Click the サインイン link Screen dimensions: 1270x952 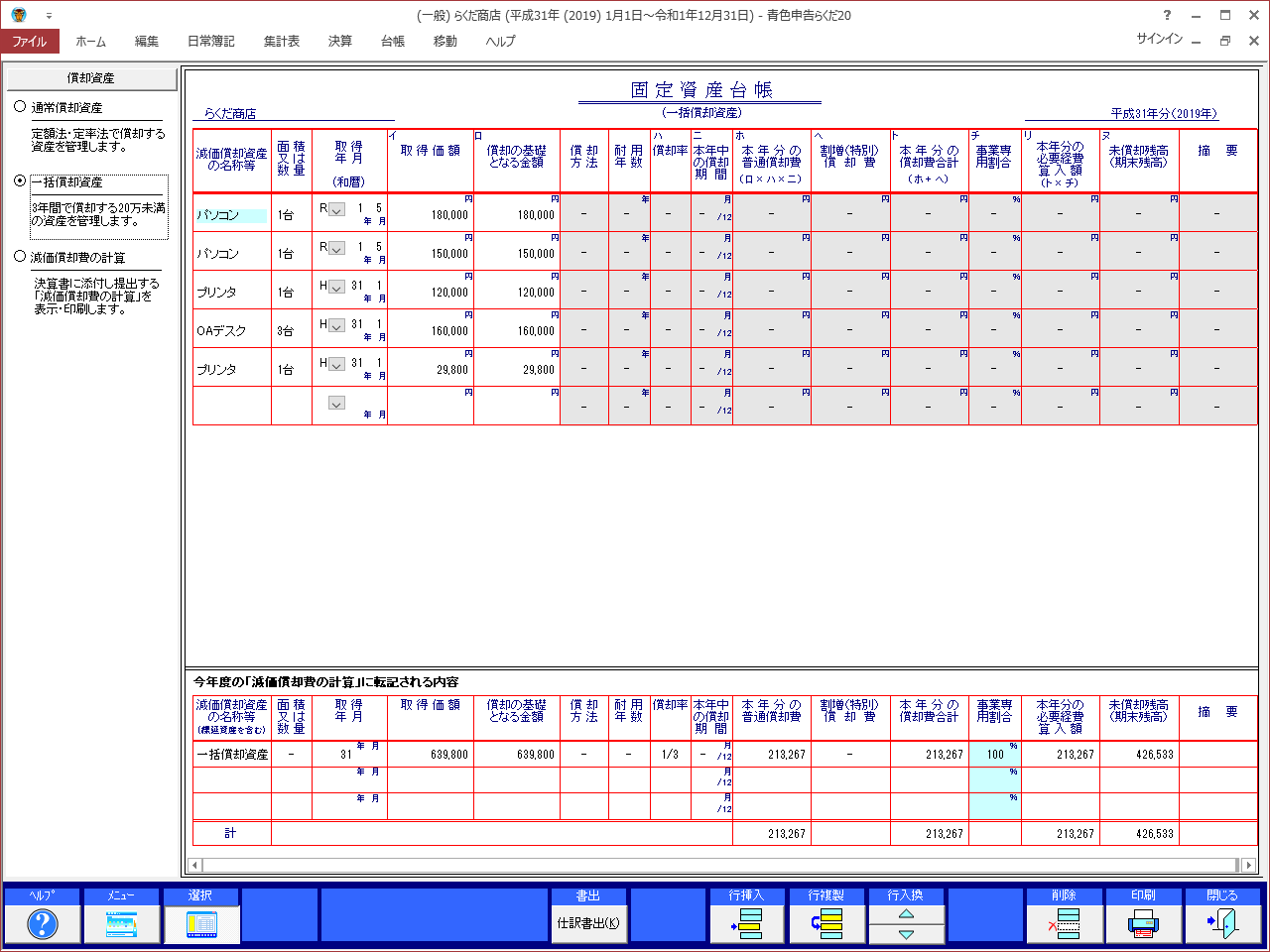[1159, 39]
